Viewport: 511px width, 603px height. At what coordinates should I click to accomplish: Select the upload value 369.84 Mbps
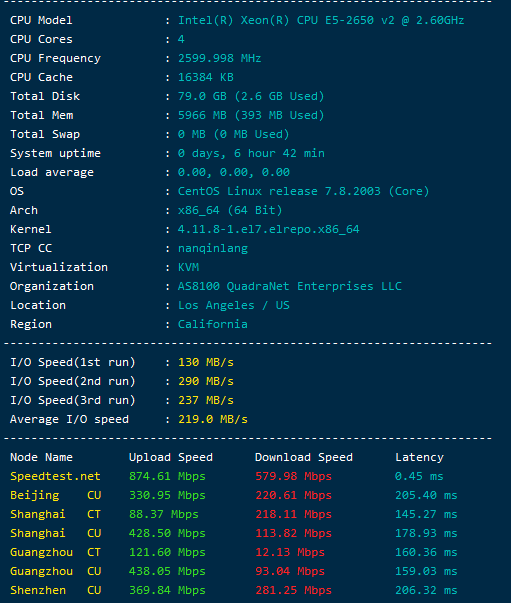tap(167, 590)
